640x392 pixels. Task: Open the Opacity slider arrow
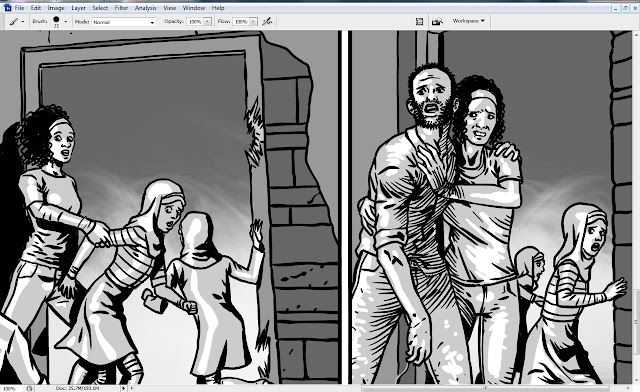pyautogui.click(x=207, y=22)
